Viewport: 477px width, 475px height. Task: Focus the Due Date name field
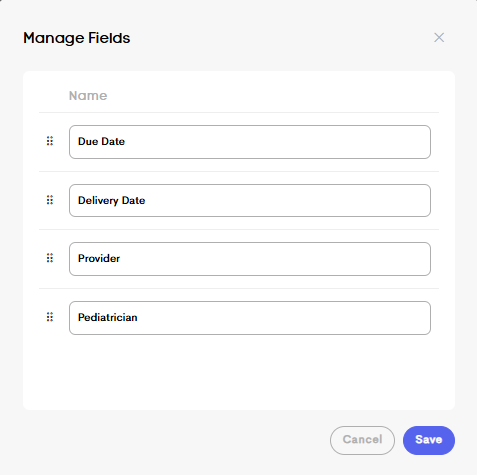(x=250, y=142)
